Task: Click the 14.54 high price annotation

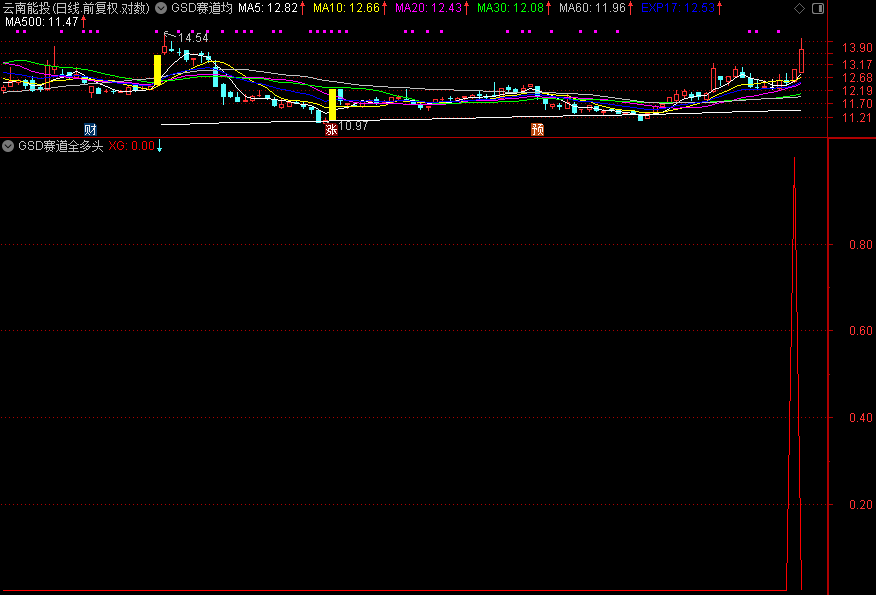Action: pyautogui.click(x=193, y=38)
